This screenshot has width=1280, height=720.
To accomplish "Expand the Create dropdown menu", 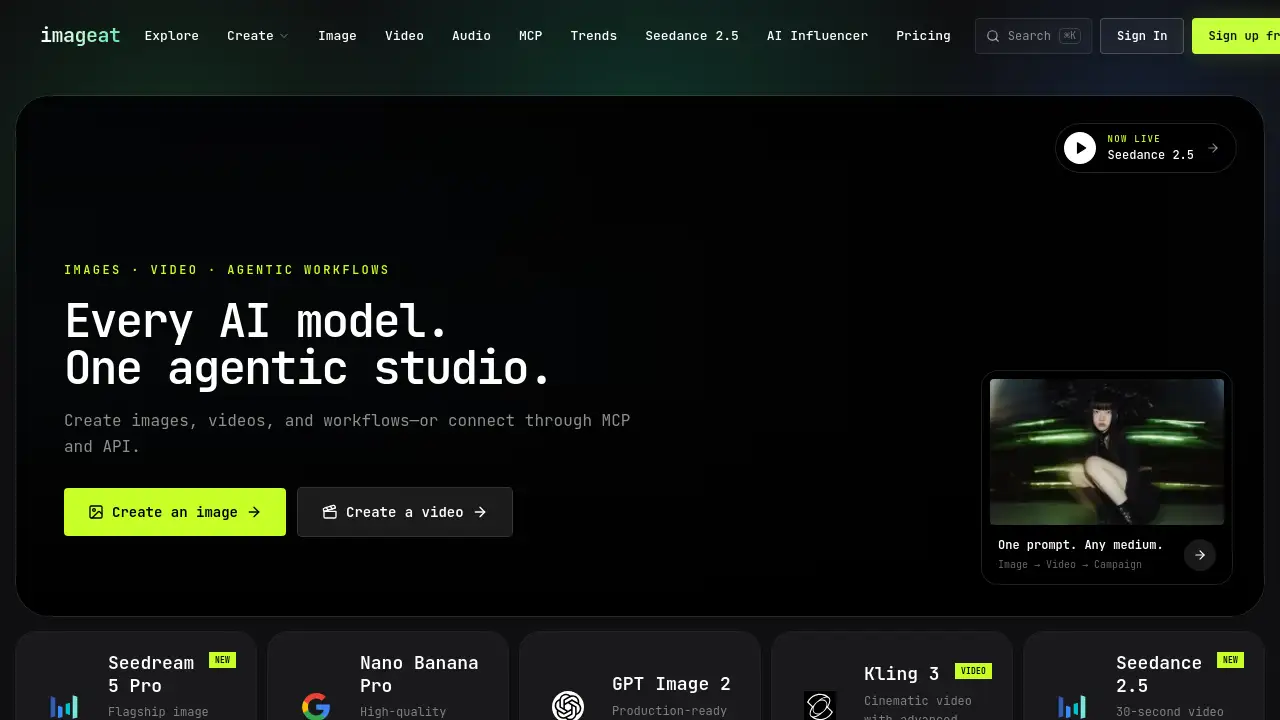I will click(258, 36).
